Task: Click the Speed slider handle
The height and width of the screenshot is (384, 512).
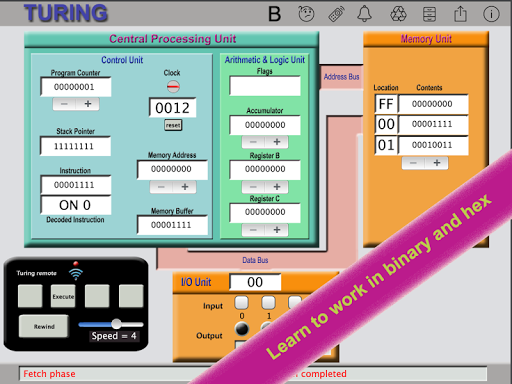Action: click(x=116, y=324)
